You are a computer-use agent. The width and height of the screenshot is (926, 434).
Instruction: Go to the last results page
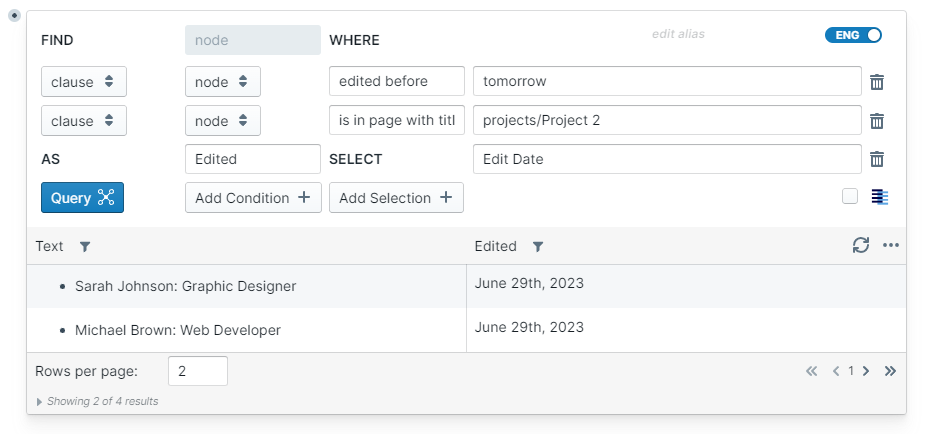890,371
